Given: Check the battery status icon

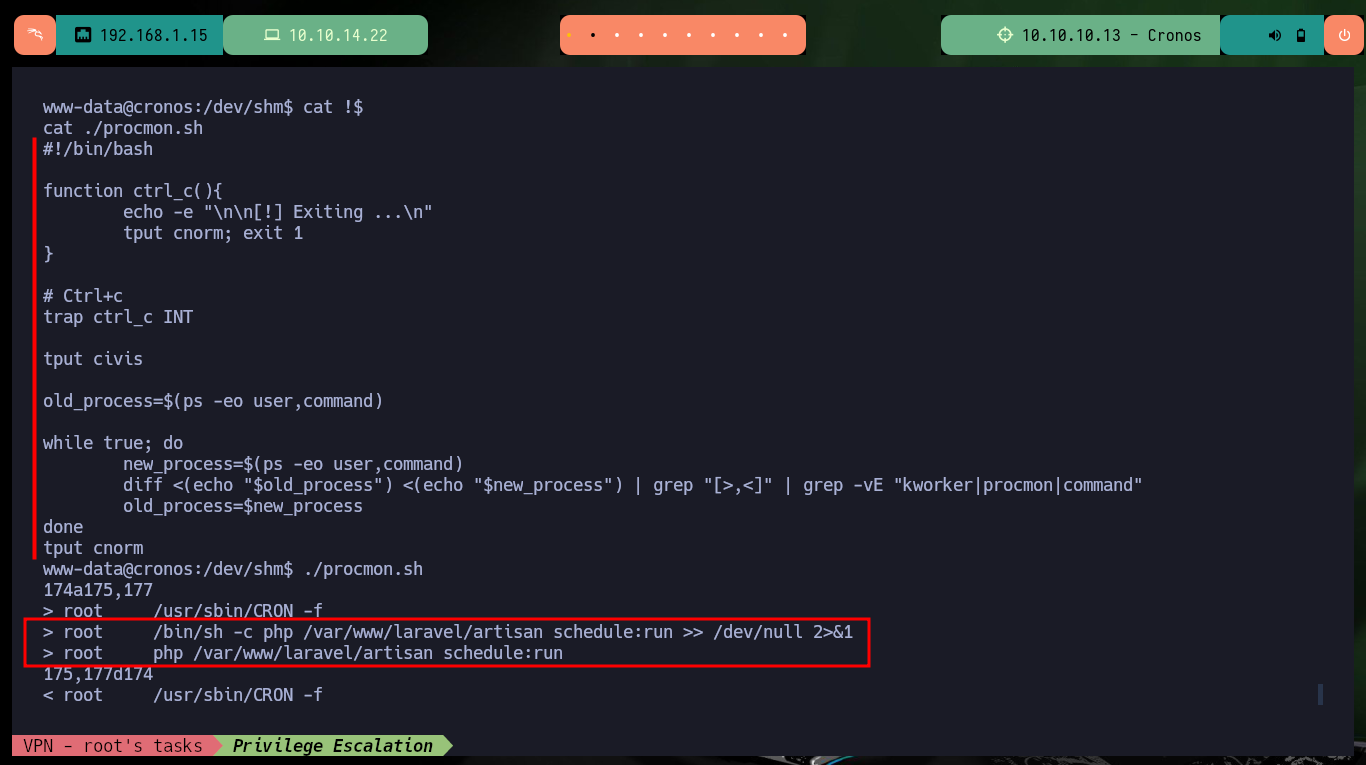Looking at the screenshot, I should [x=1300, y=35].
